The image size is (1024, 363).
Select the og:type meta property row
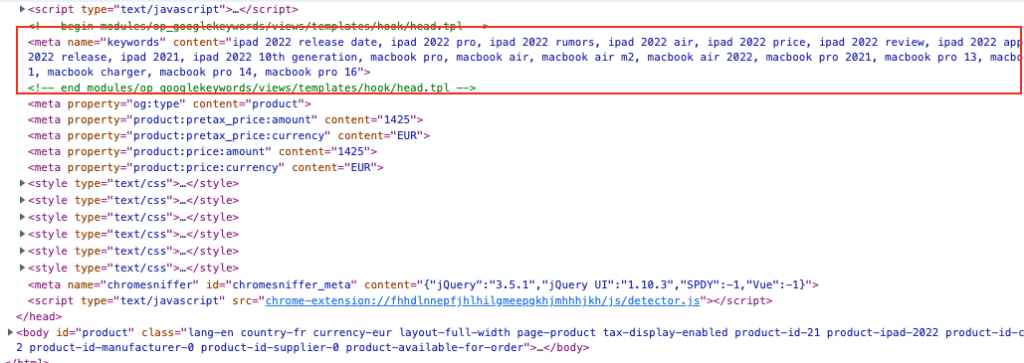[170, 104]
